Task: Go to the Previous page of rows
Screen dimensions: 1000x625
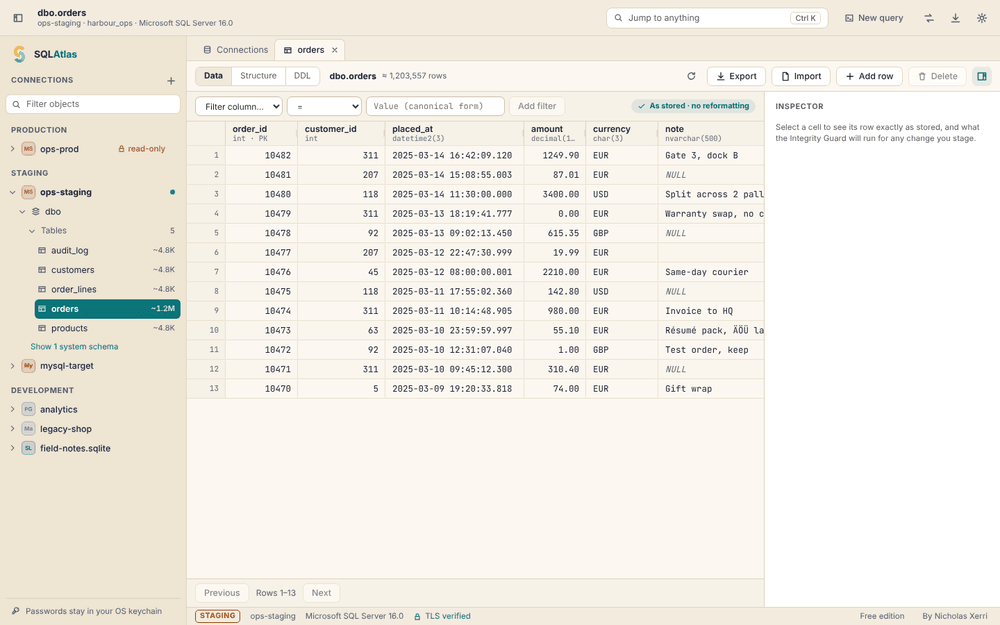Action: coord(222,592)
